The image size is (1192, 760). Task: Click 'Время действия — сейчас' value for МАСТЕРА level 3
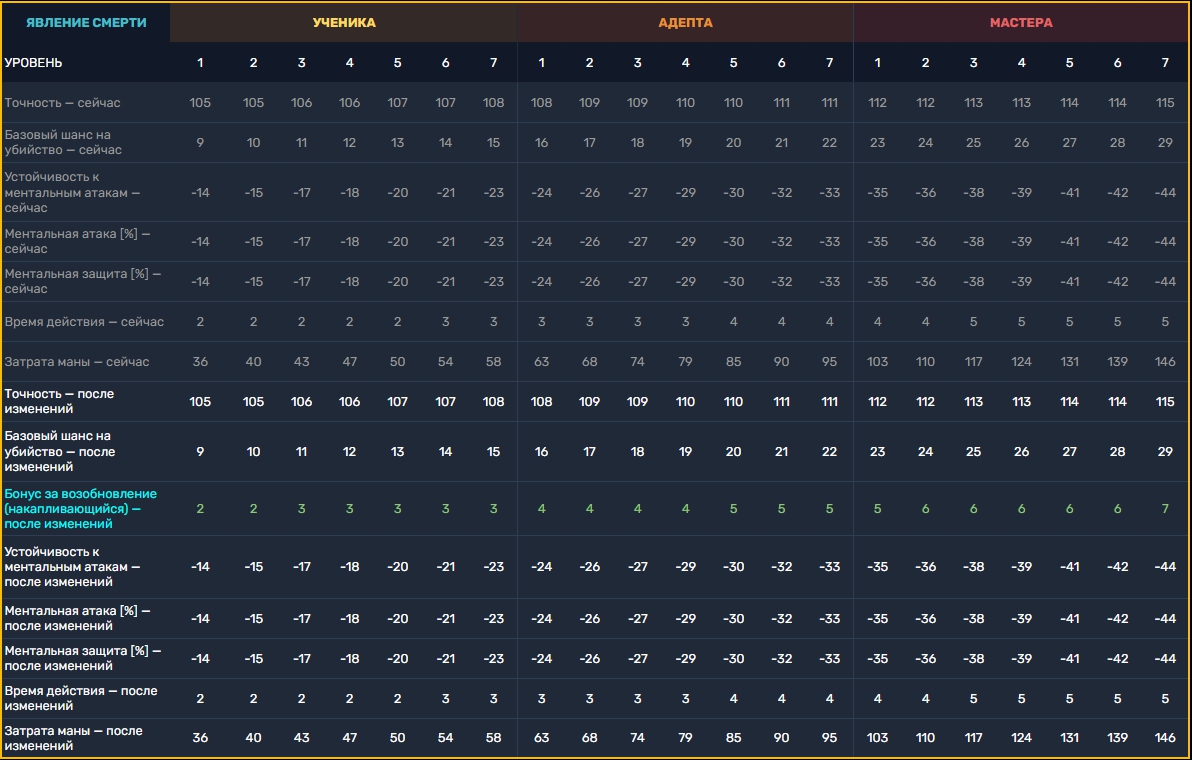(973, 321)
